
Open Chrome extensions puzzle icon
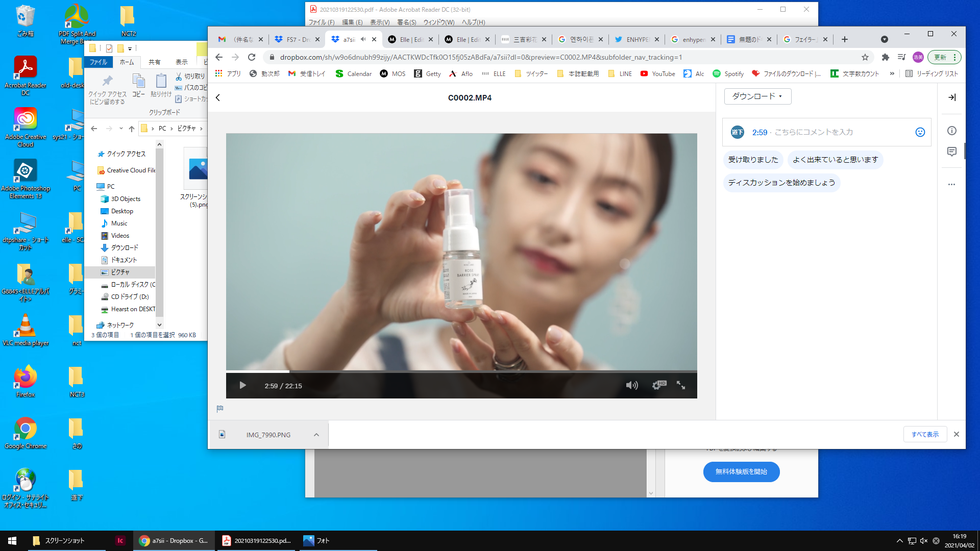pos(885,57)
